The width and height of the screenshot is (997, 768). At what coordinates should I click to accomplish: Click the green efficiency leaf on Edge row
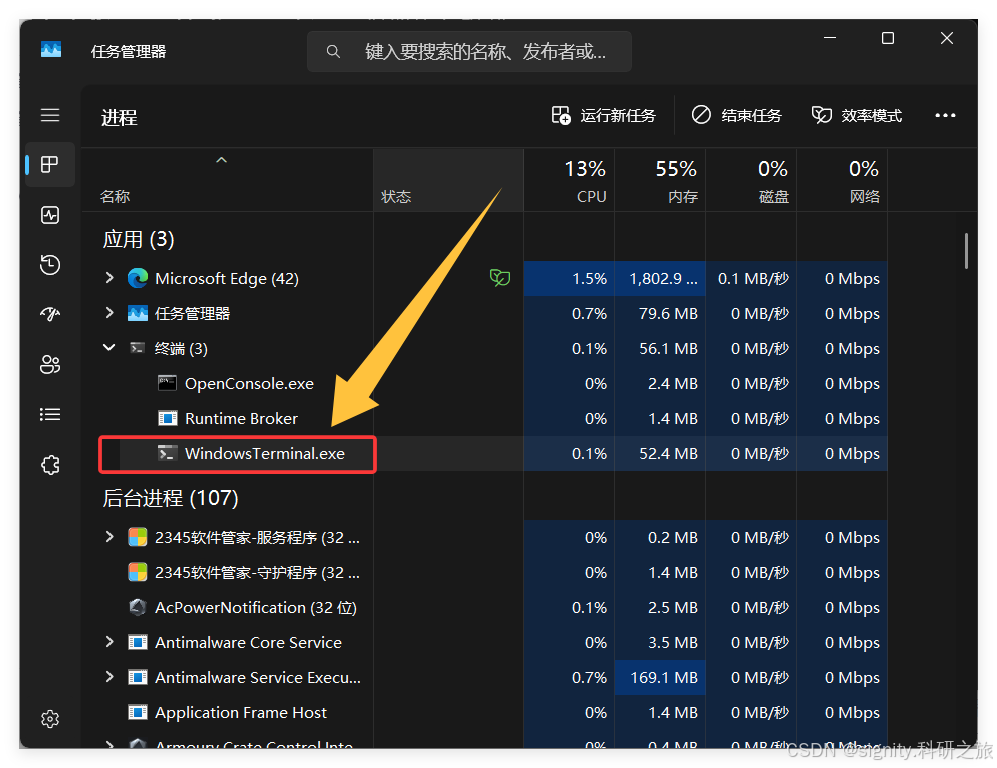[500, 278]
